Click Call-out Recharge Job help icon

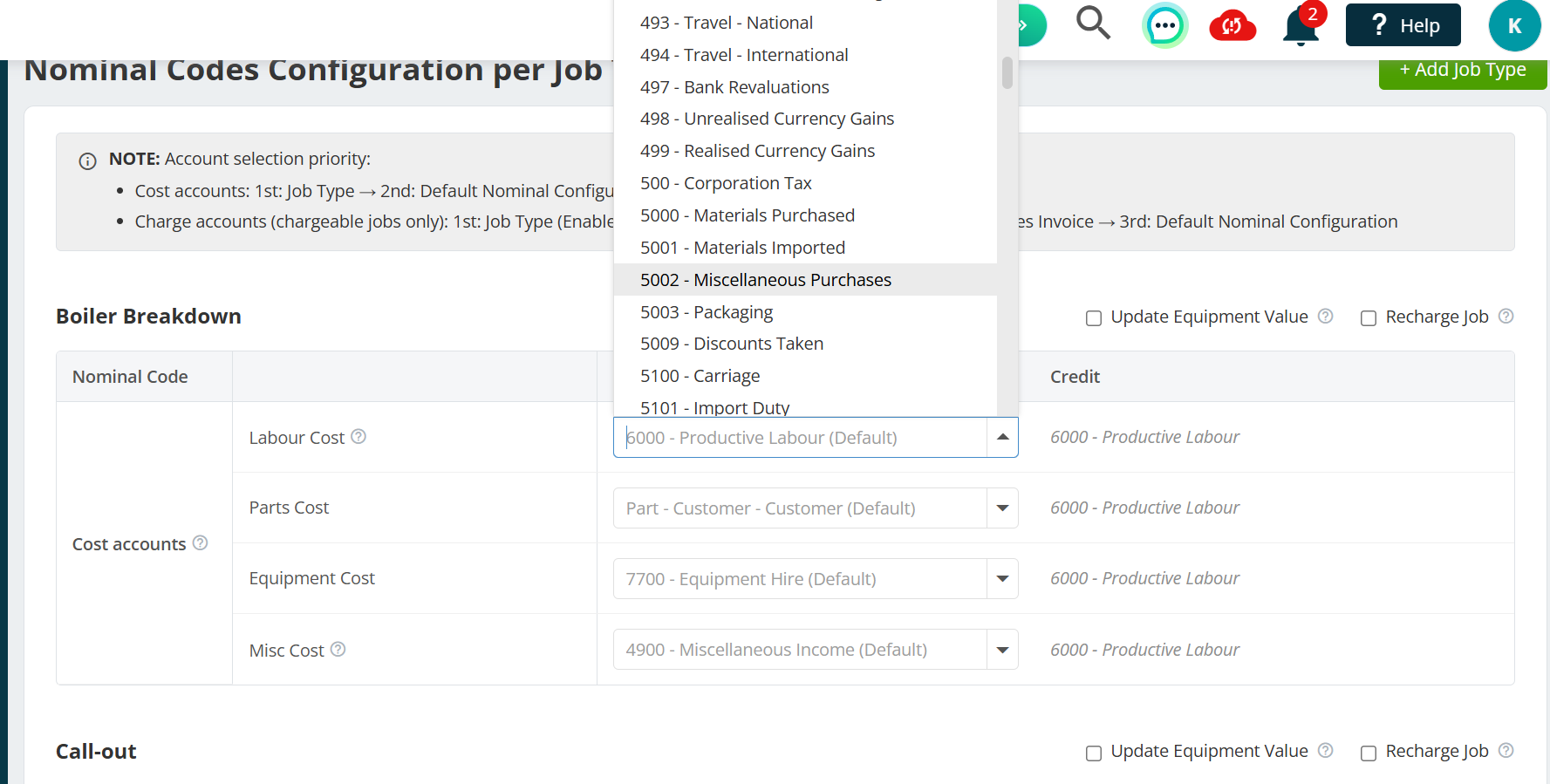[x=1506, y=750]
